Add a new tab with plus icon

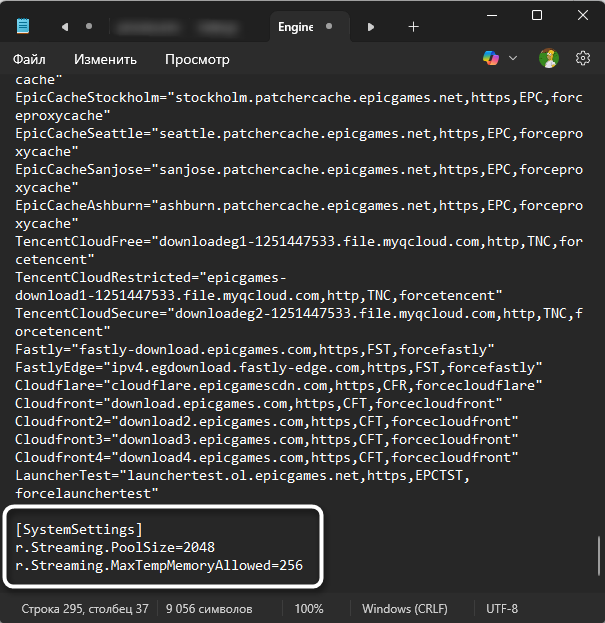413,27
